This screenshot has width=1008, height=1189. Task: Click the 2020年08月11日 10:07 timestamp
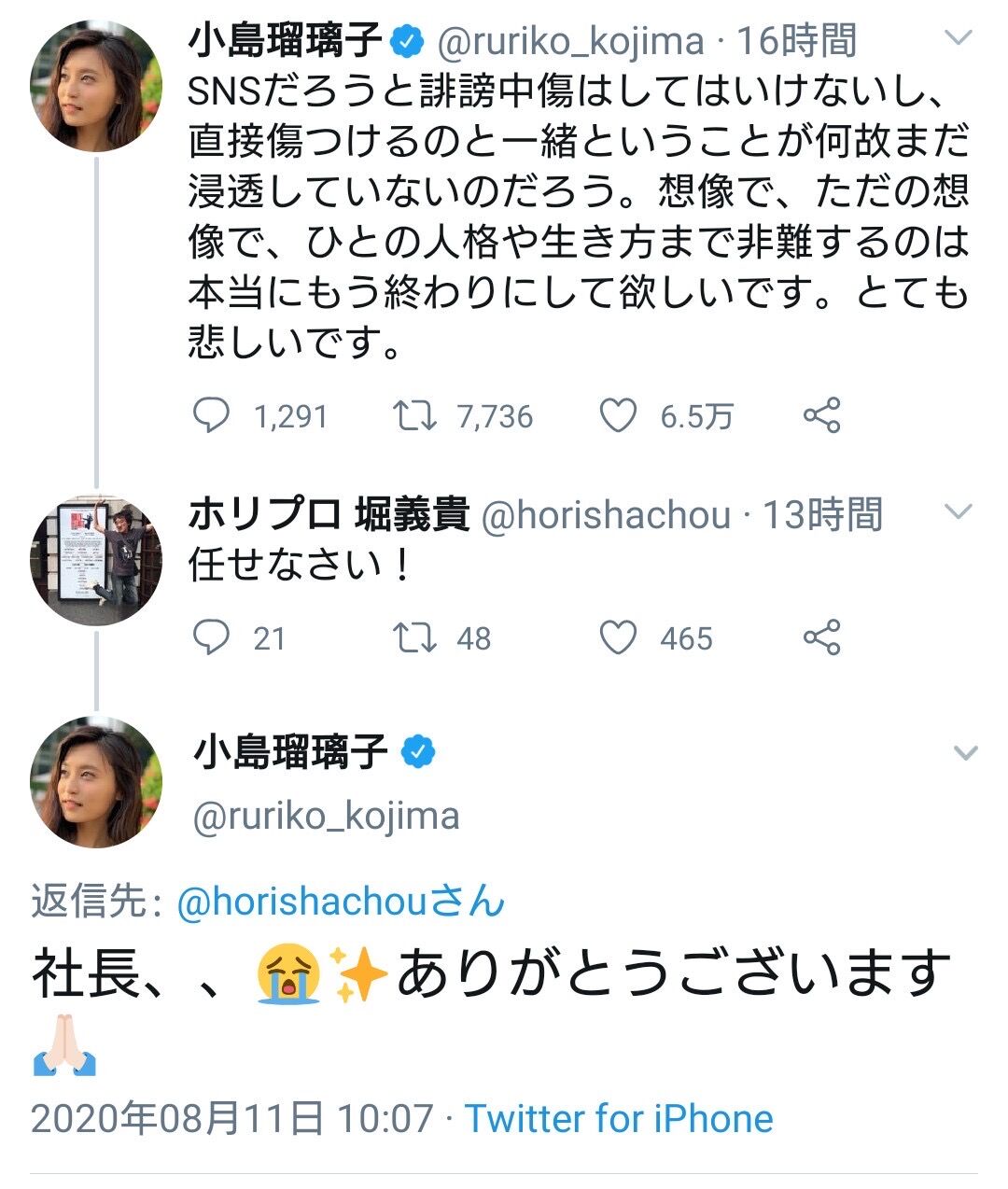231,1118
